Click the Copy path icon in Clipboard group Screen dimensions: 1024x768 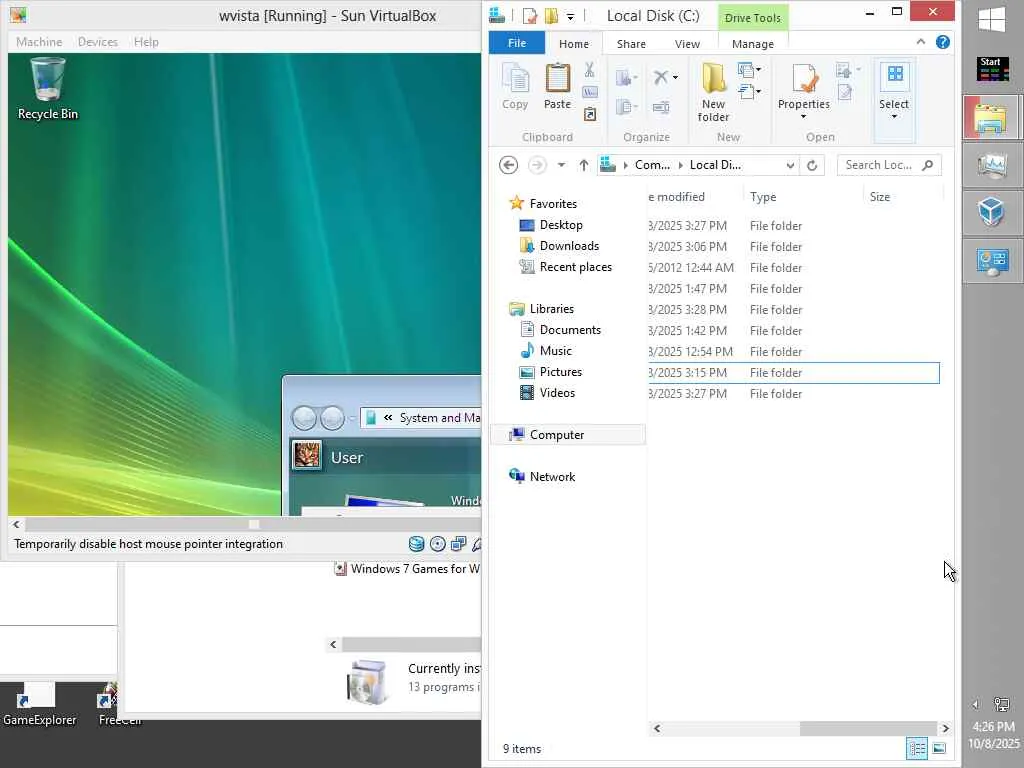(x=589, y=92)
